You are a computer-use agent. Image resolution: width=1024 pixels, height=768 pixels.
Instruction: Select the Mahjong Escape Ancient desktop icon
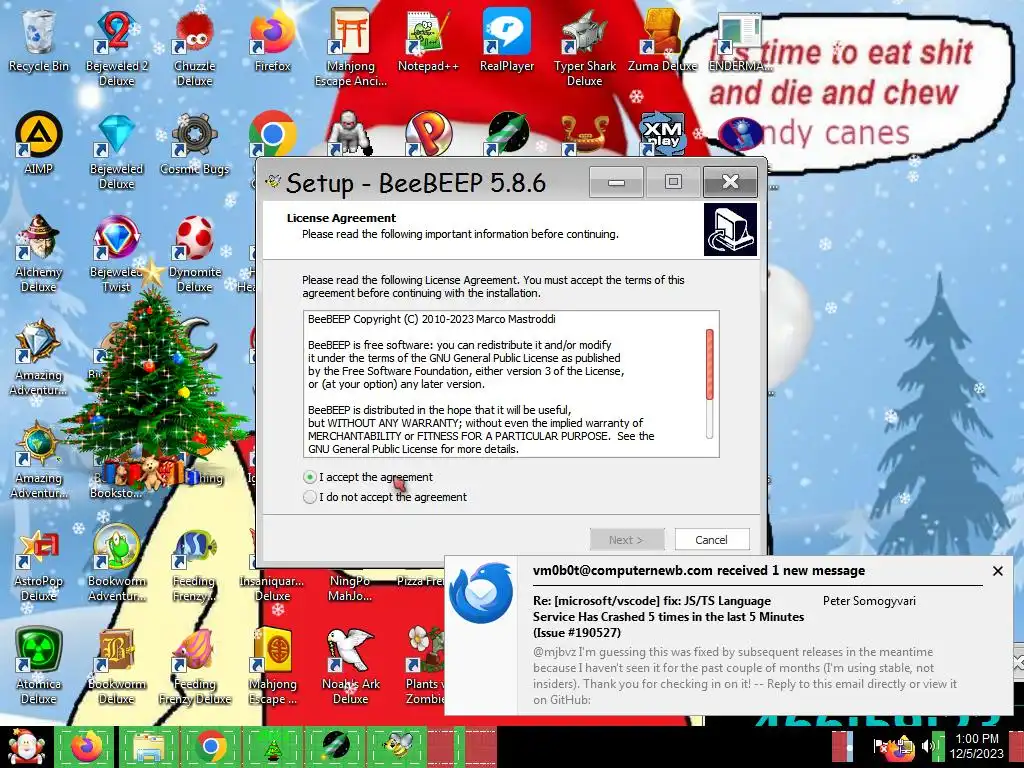pos(350,49)
